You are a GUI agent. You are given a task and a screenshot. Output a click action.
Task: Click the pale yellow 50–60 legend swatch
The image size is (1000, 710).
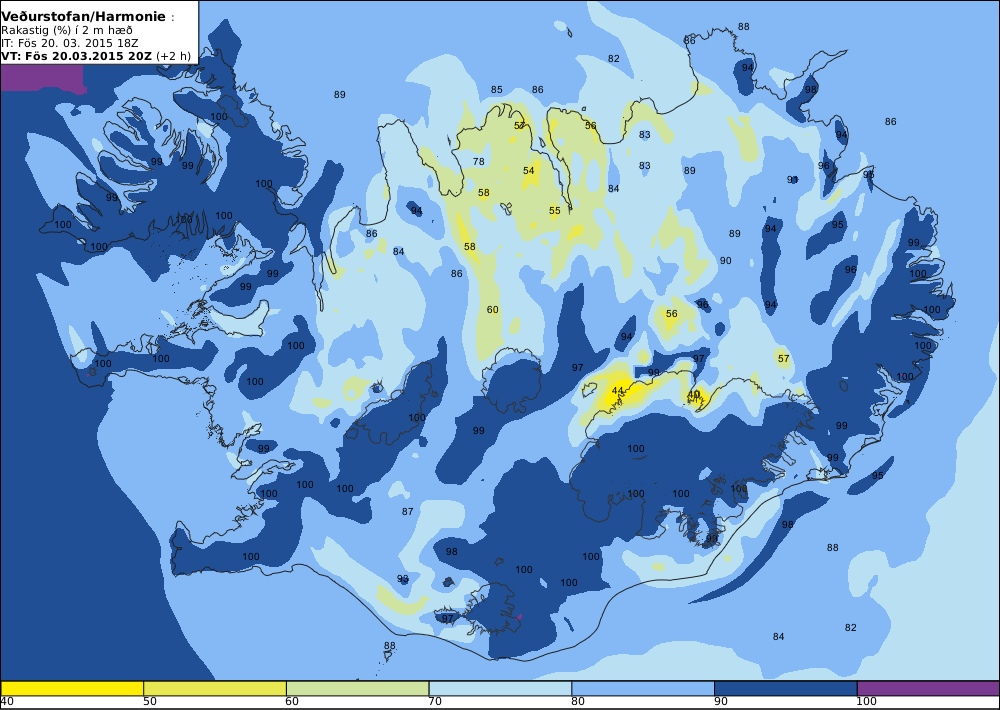215,688
